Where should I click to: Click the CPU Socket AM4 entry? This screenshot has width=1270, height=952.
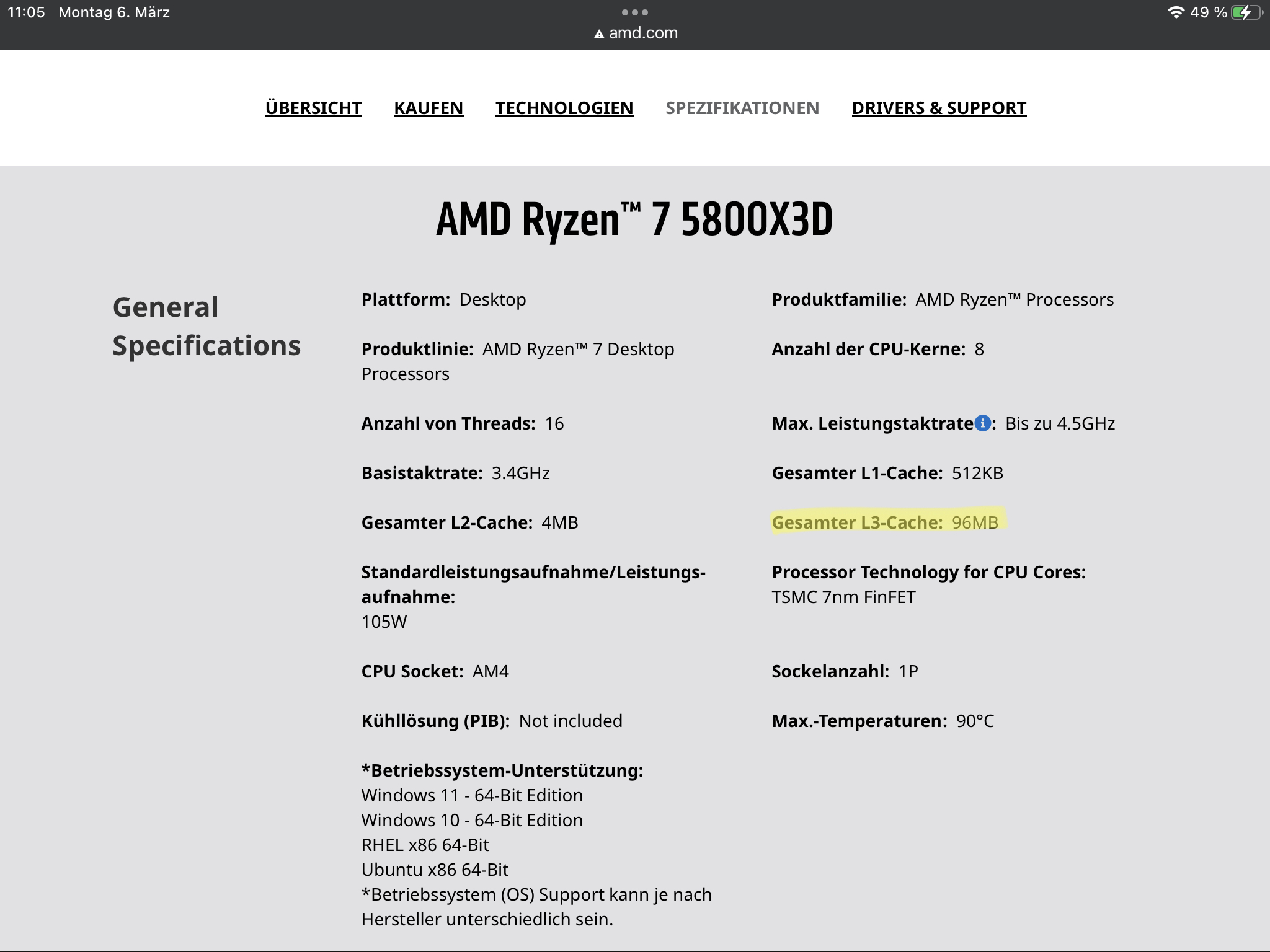coord(435,671)
